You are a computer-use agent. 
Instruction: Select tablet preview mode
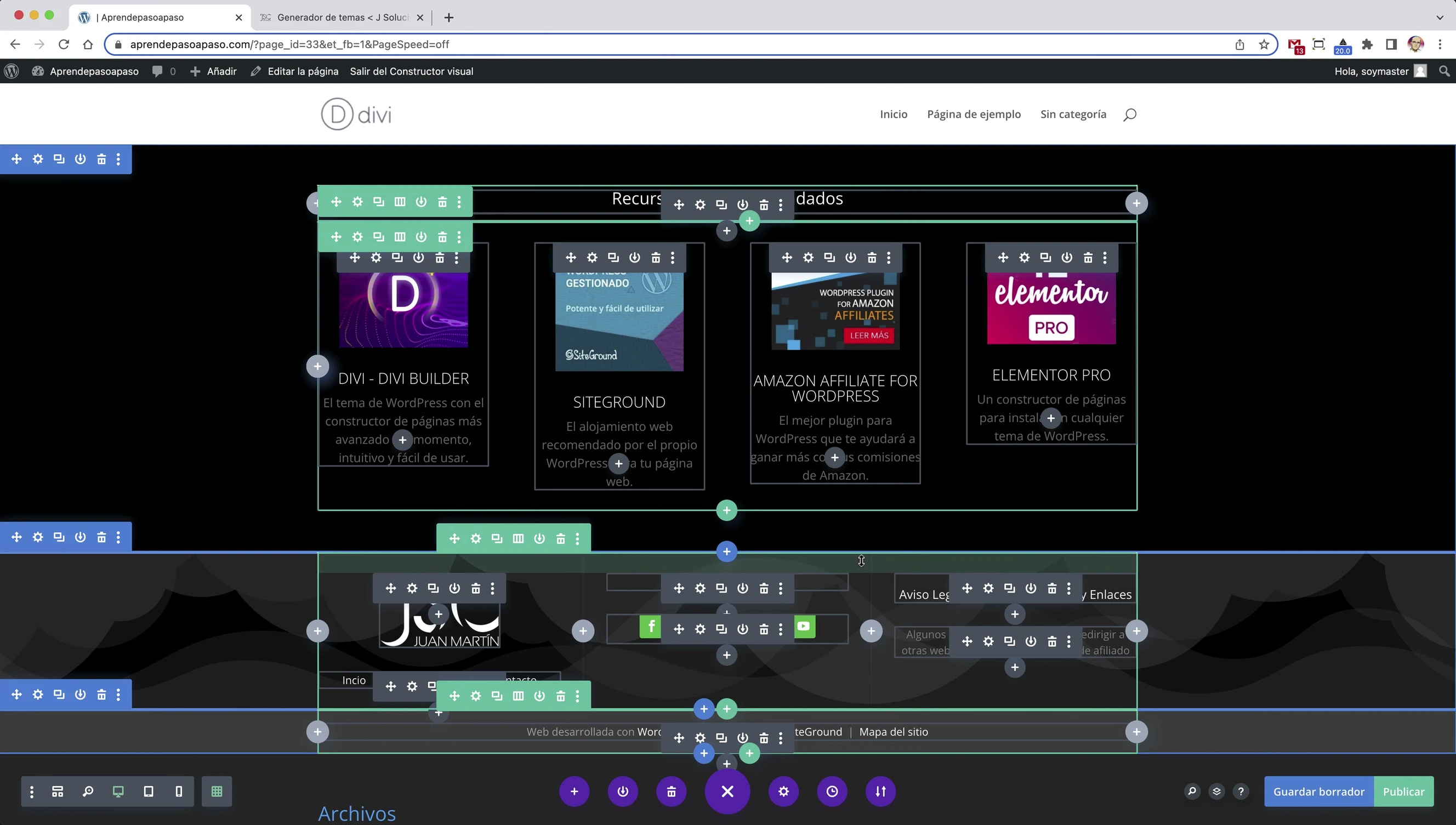point(149,792)
